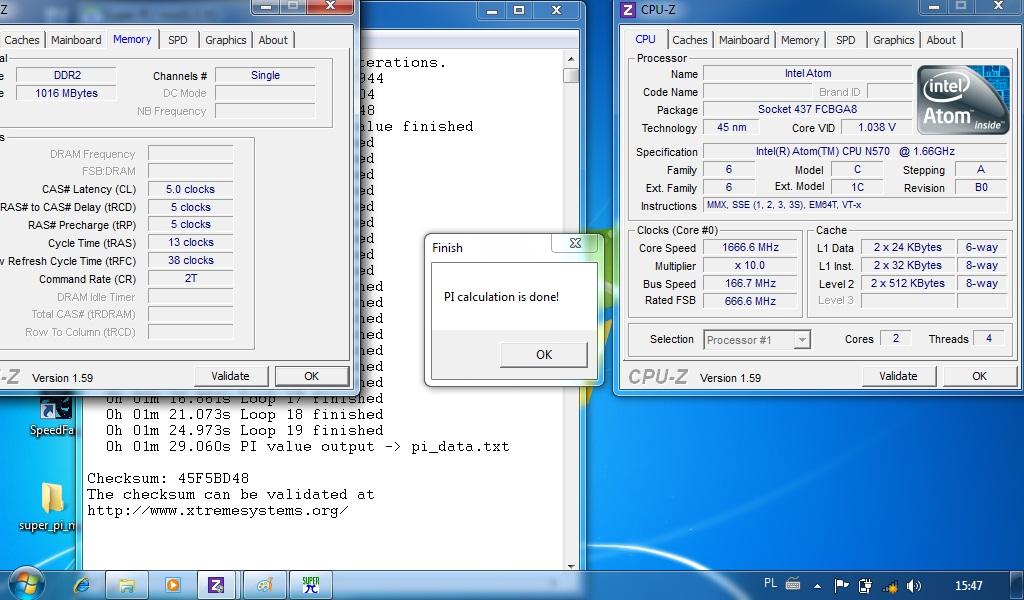Select the super_pi folder on desktop
This screenshot has width=1024, height=600.
[x=51, y=507]
